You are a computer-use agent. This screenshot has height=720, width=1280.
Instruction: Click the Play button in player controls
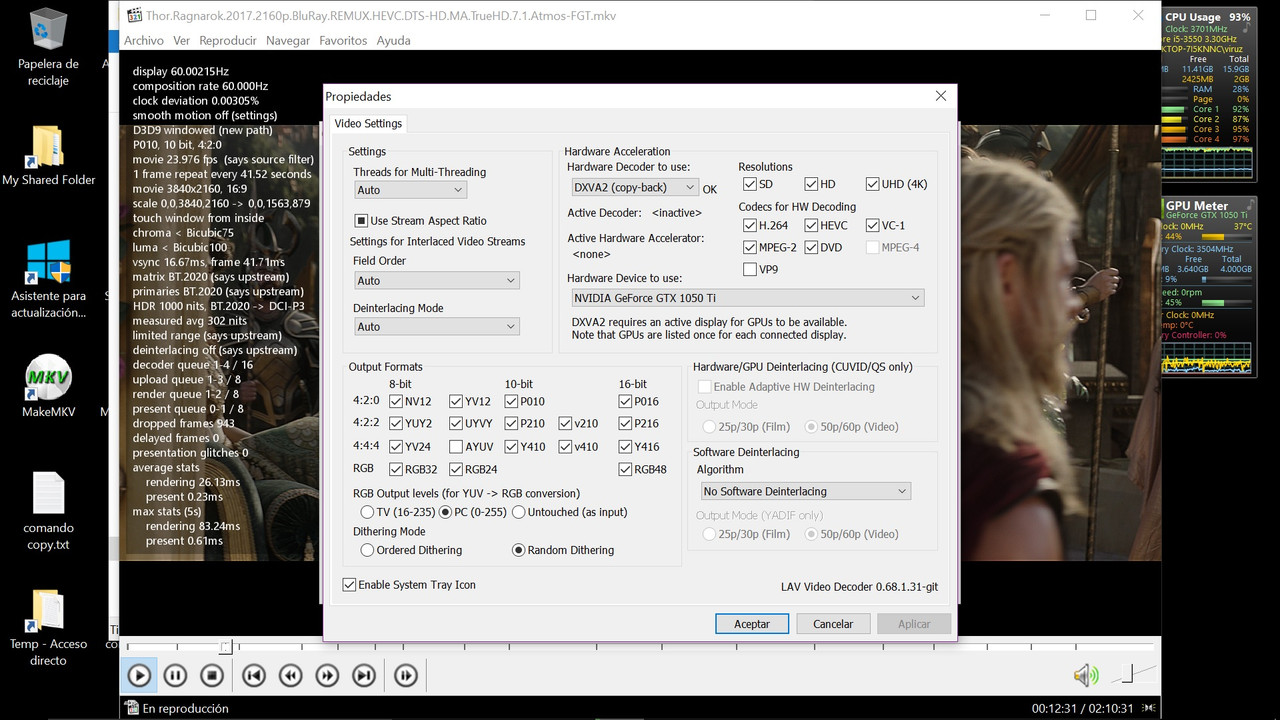[x=139, y=676]
